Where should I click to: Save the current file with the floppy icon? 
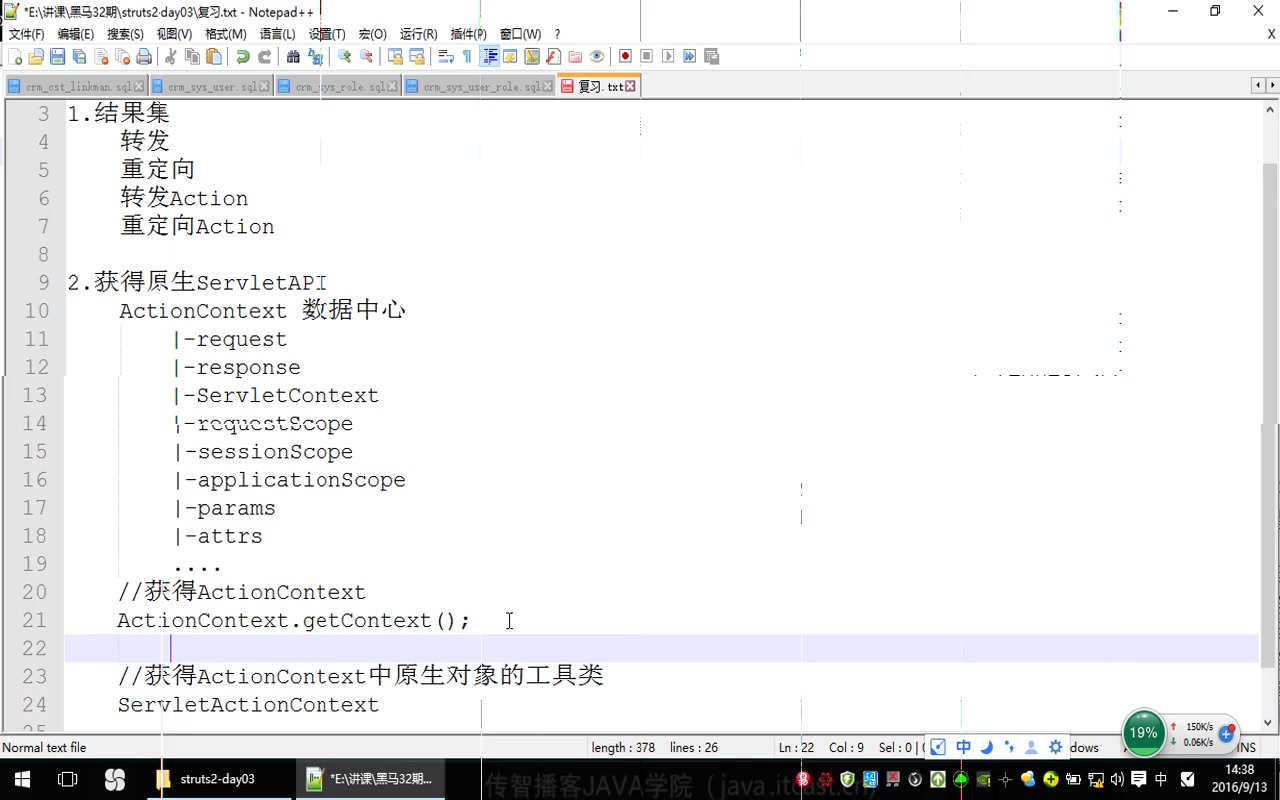57,57
